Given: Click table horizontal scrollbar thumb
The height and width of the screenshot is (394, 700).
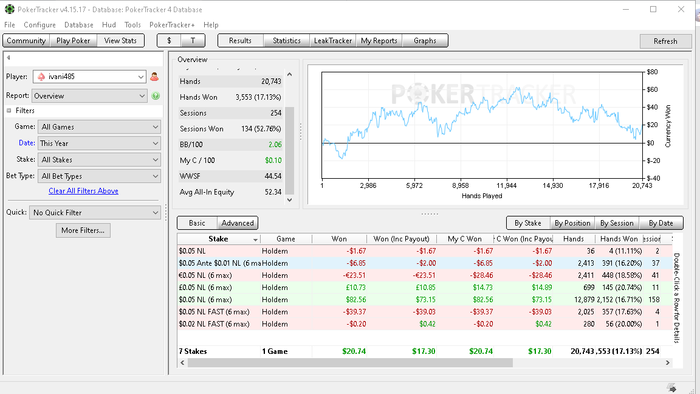Looking at the screenshot, I should [350, 363].
